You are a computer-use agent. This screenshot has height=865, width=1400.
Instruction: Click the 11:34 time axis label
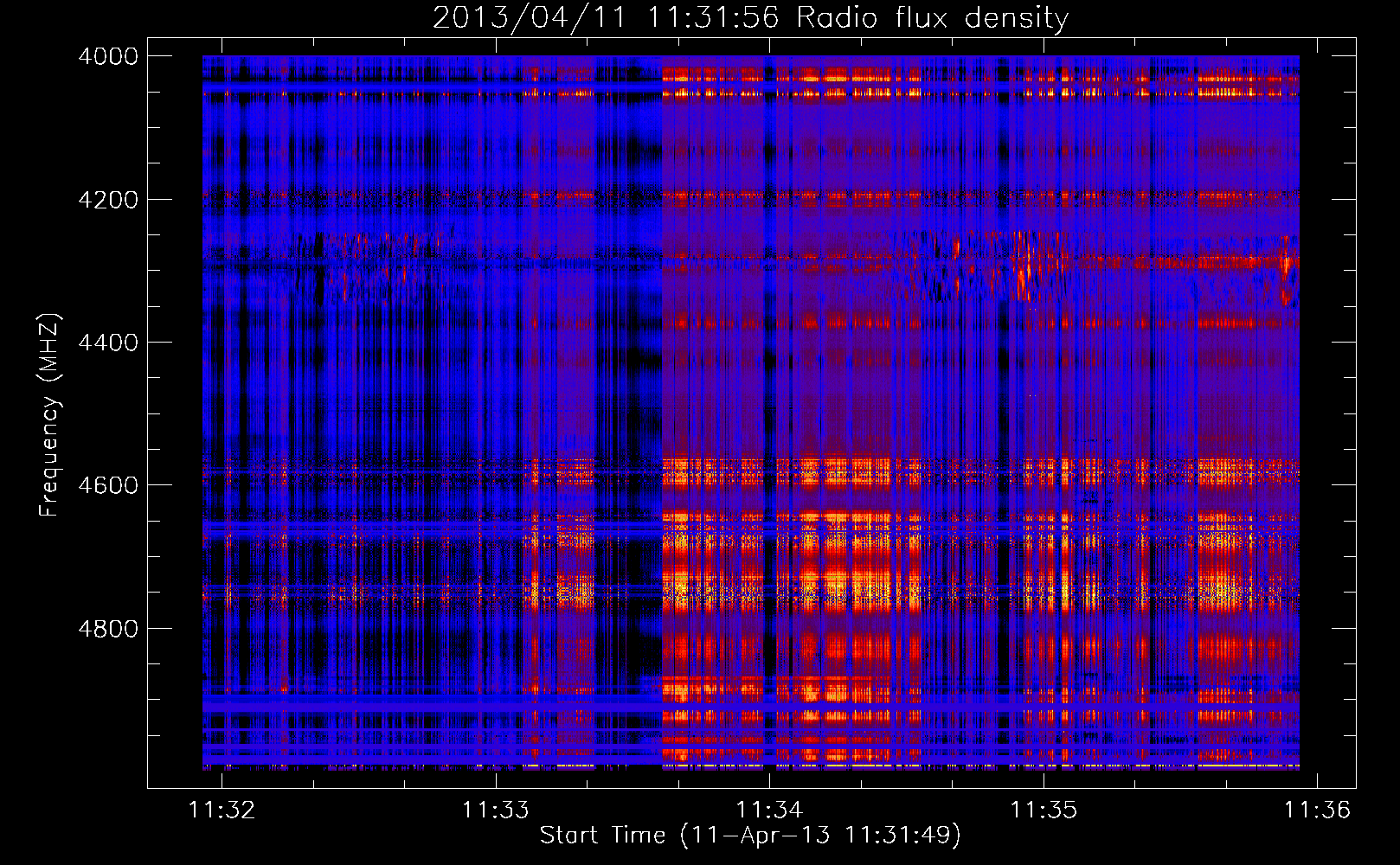pyautogui.click(x=769, y=810)
